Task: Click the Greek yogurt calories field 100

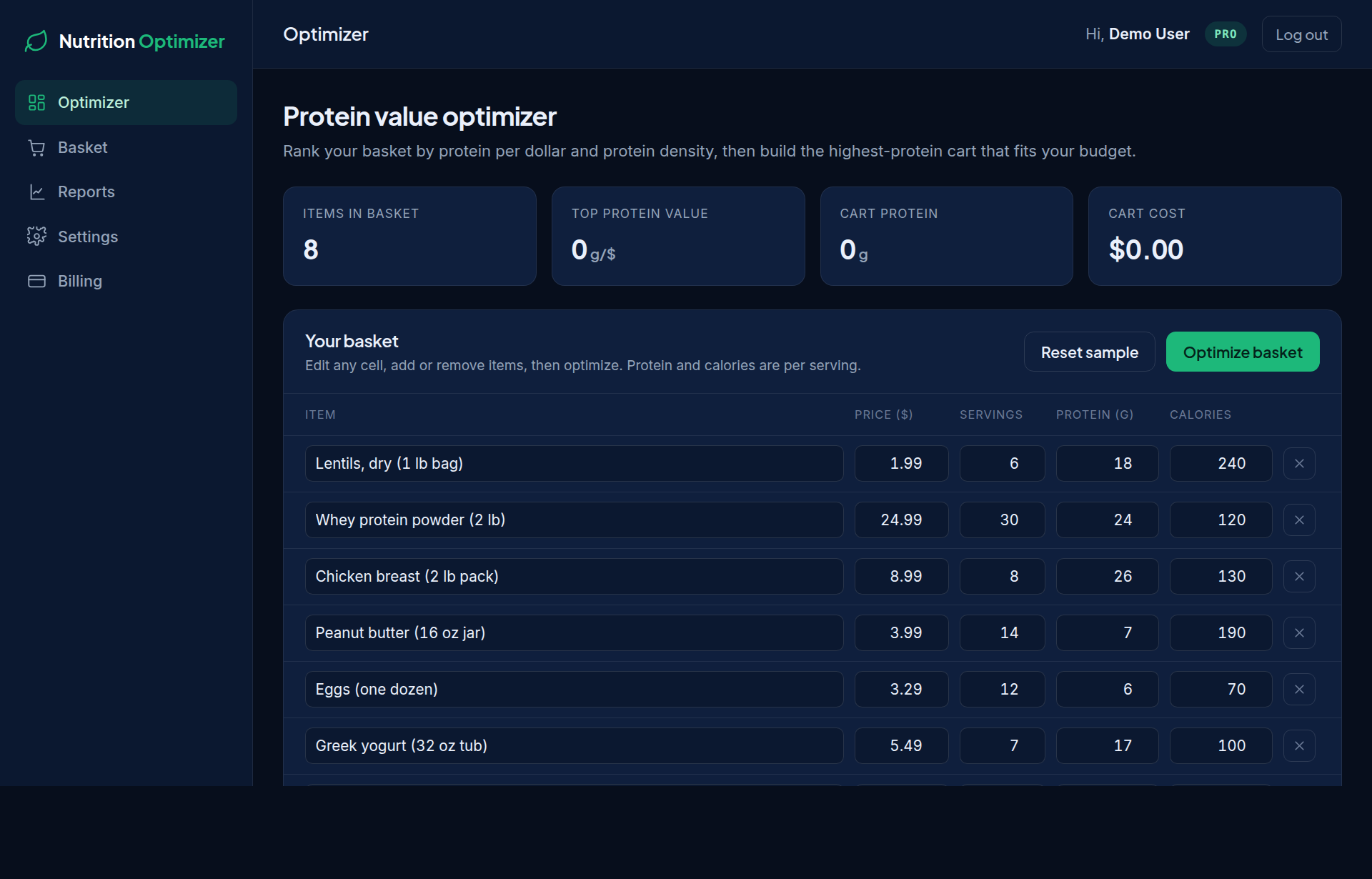Action: pos(1221,746)
